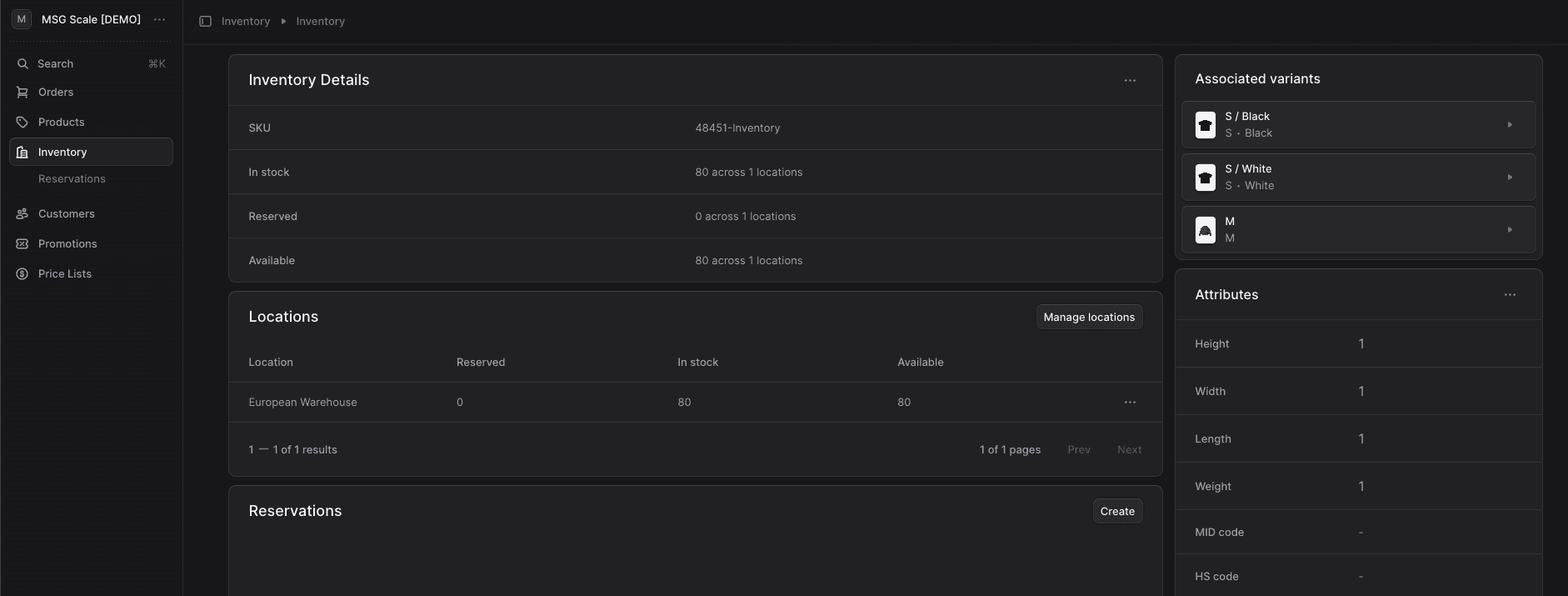Expand the M variant arrow
1568x596 pixels.
(x=1510, y=230)
